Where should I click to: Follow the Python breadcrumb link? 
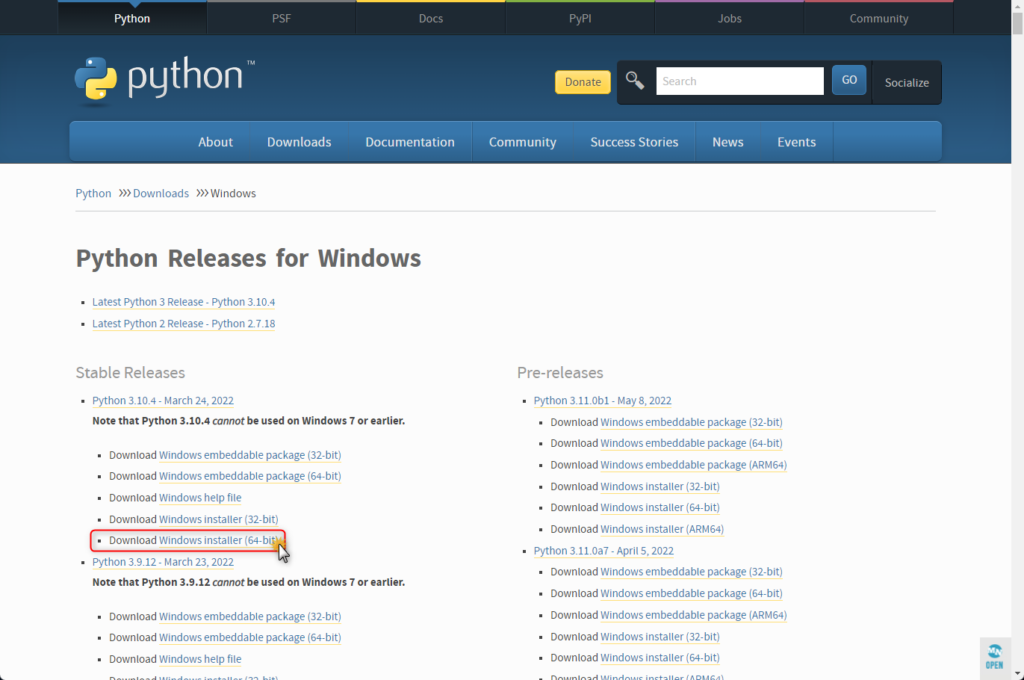point(93,193)
